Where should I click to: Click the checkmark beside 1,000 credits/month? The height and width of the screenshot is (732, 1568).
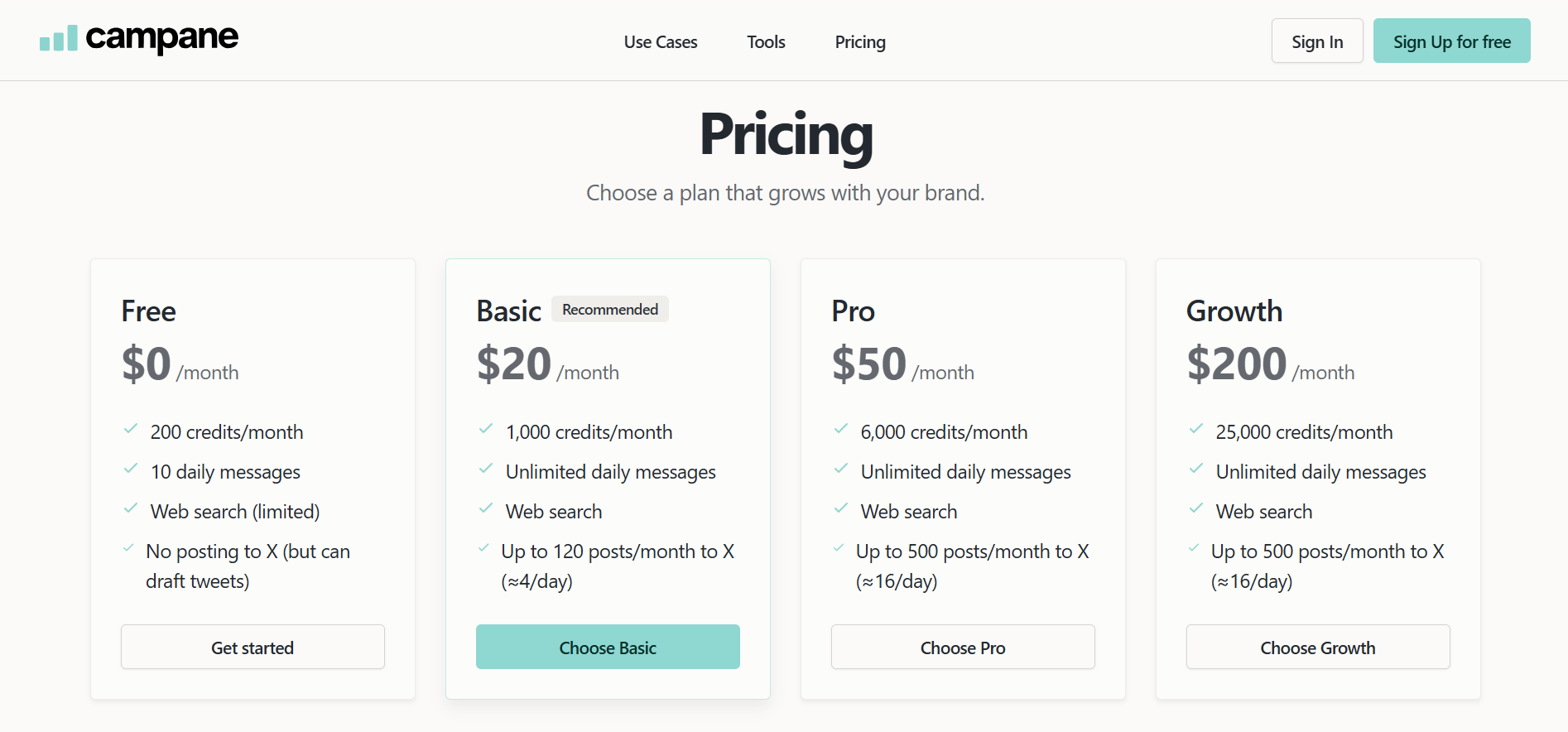(x=486, y=429)
